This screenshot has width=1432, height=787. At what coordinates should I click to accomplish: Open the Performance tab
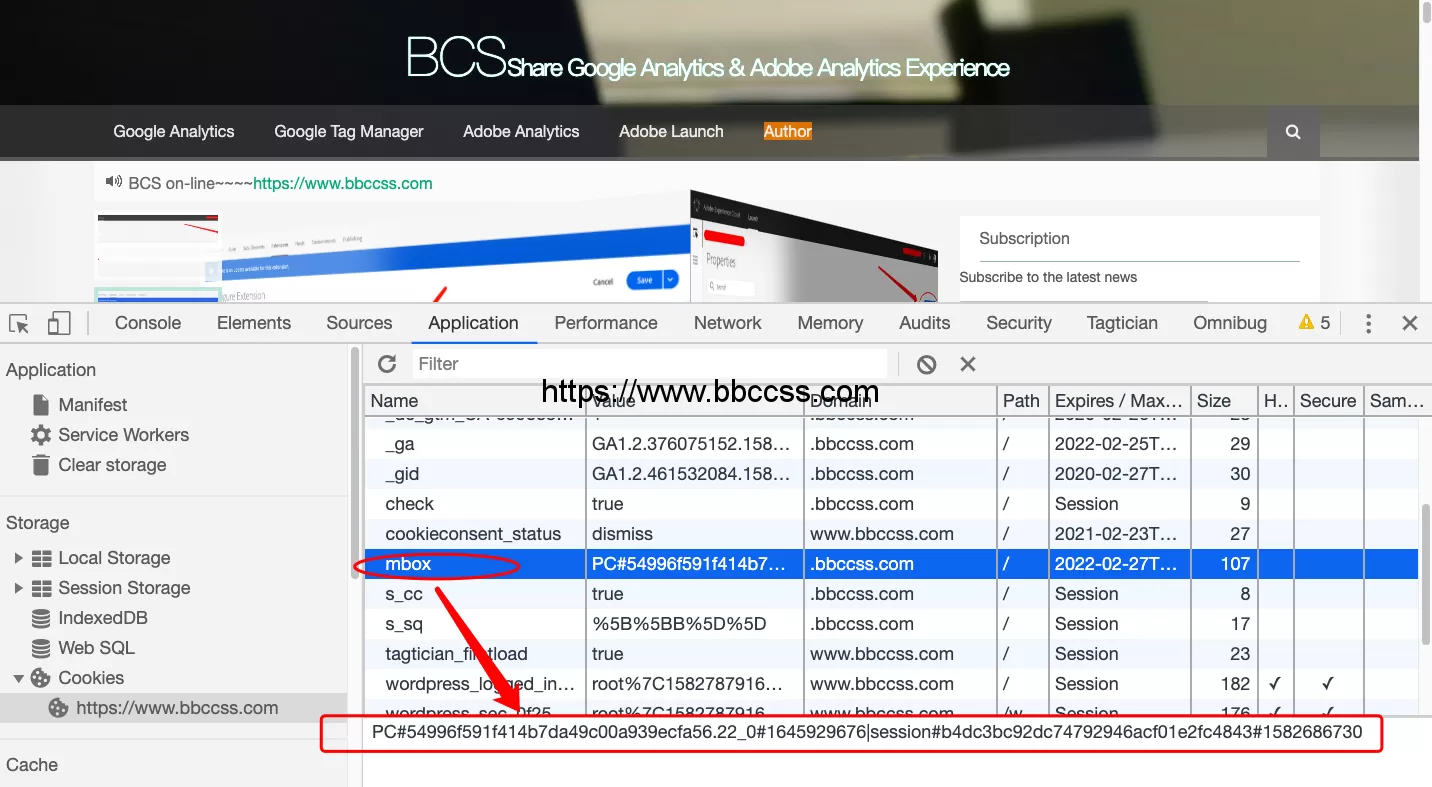click(x=606, y=323)
